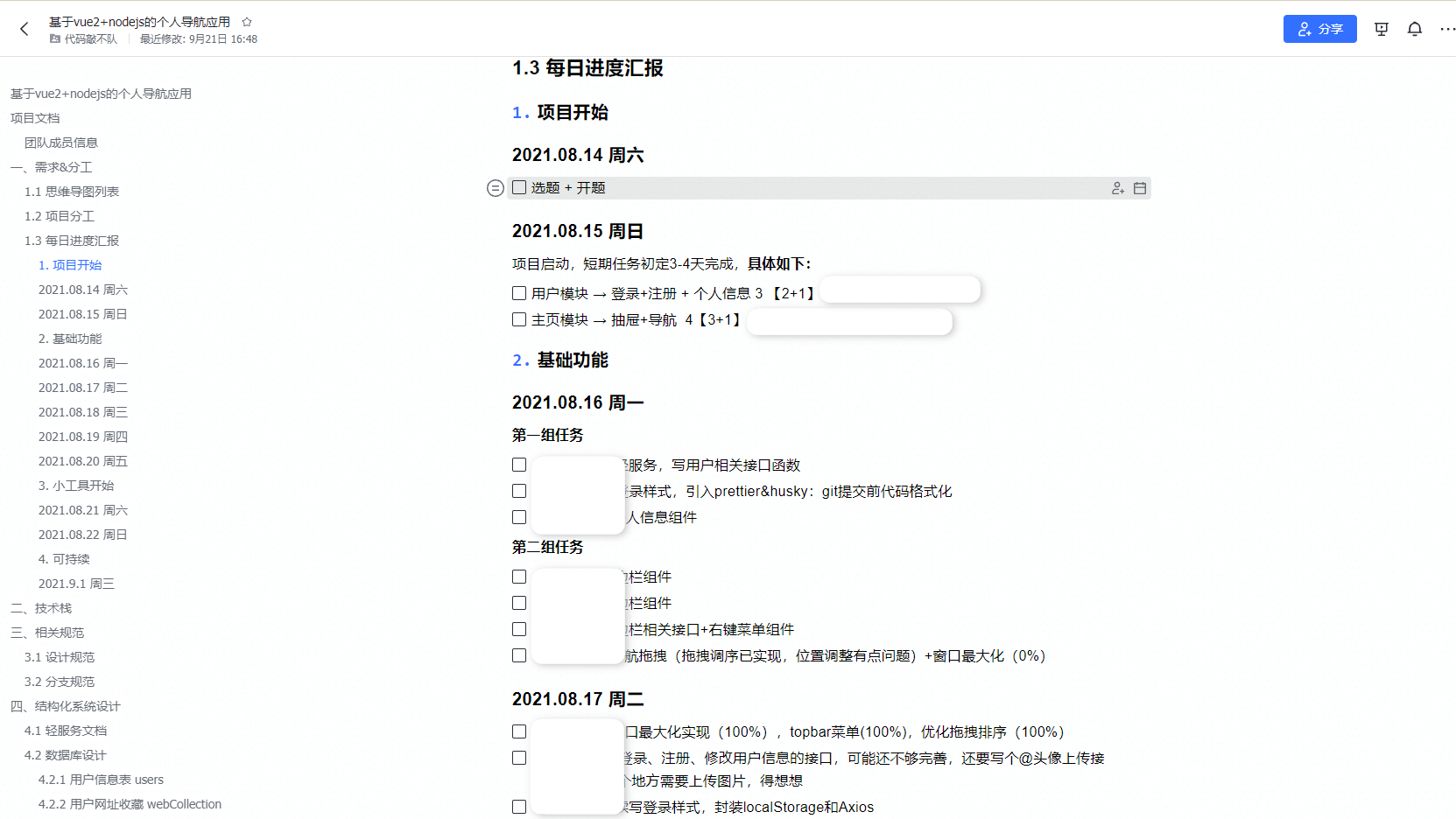This screenshot has height=819, width=1456.
Task: Set a due date for 选题 + 开题
Action: click(x=1140, y=188)
